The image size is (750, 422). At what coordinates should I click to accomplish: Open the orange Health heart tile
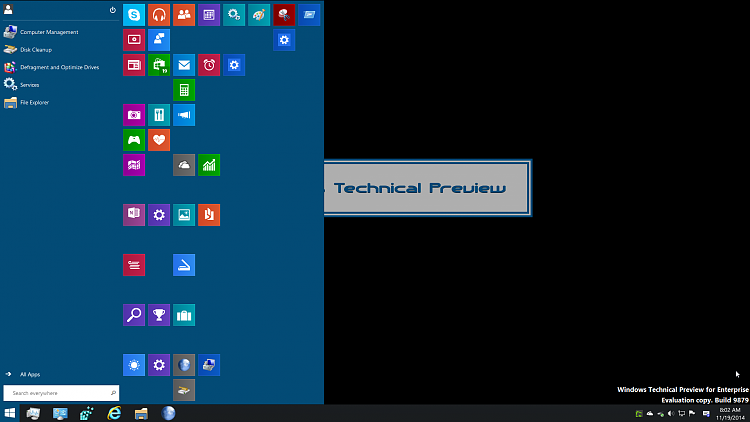159,140
